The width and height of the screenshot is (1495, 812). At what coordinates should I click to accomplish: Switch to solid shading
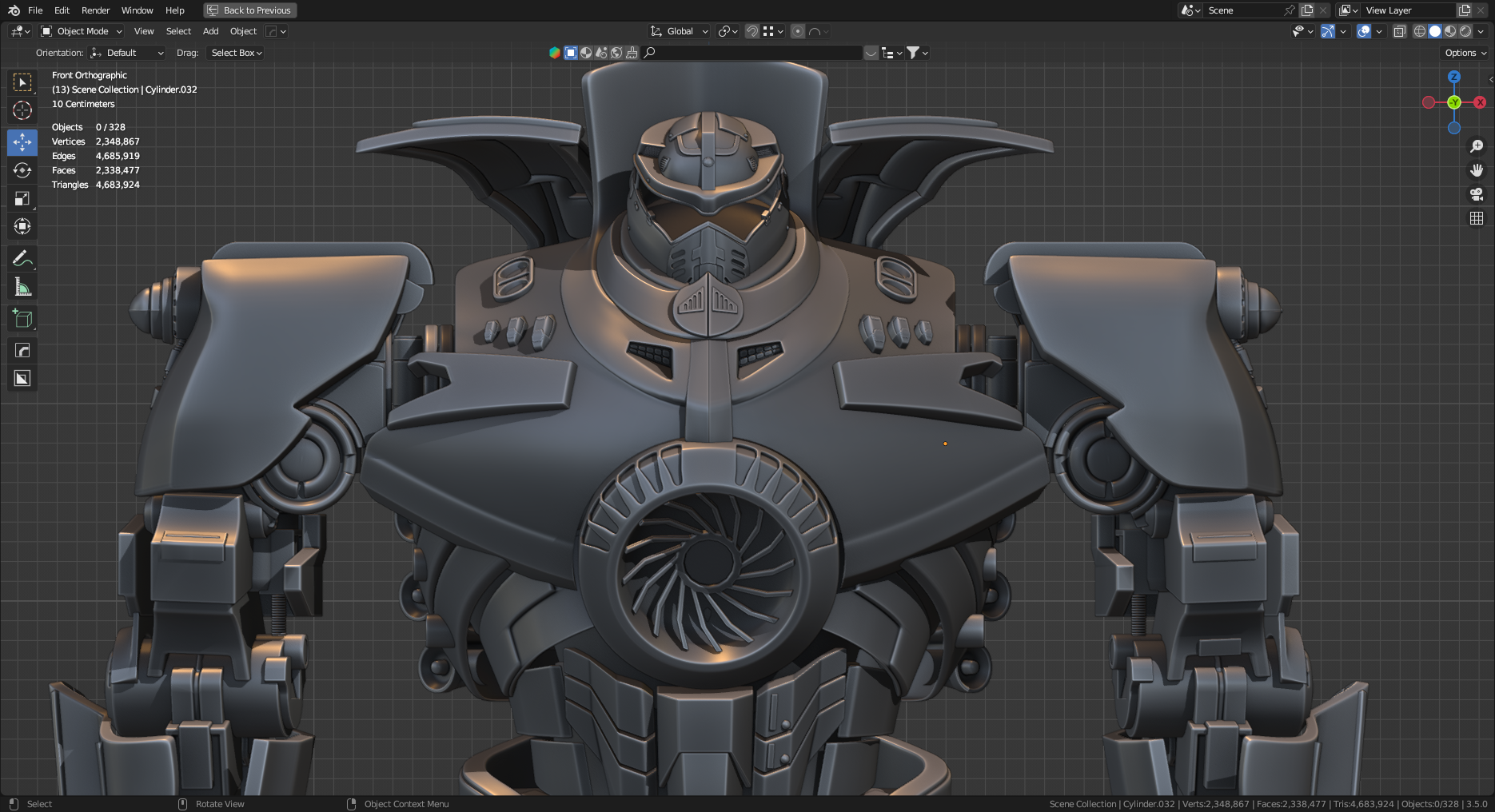[1435, 31]
